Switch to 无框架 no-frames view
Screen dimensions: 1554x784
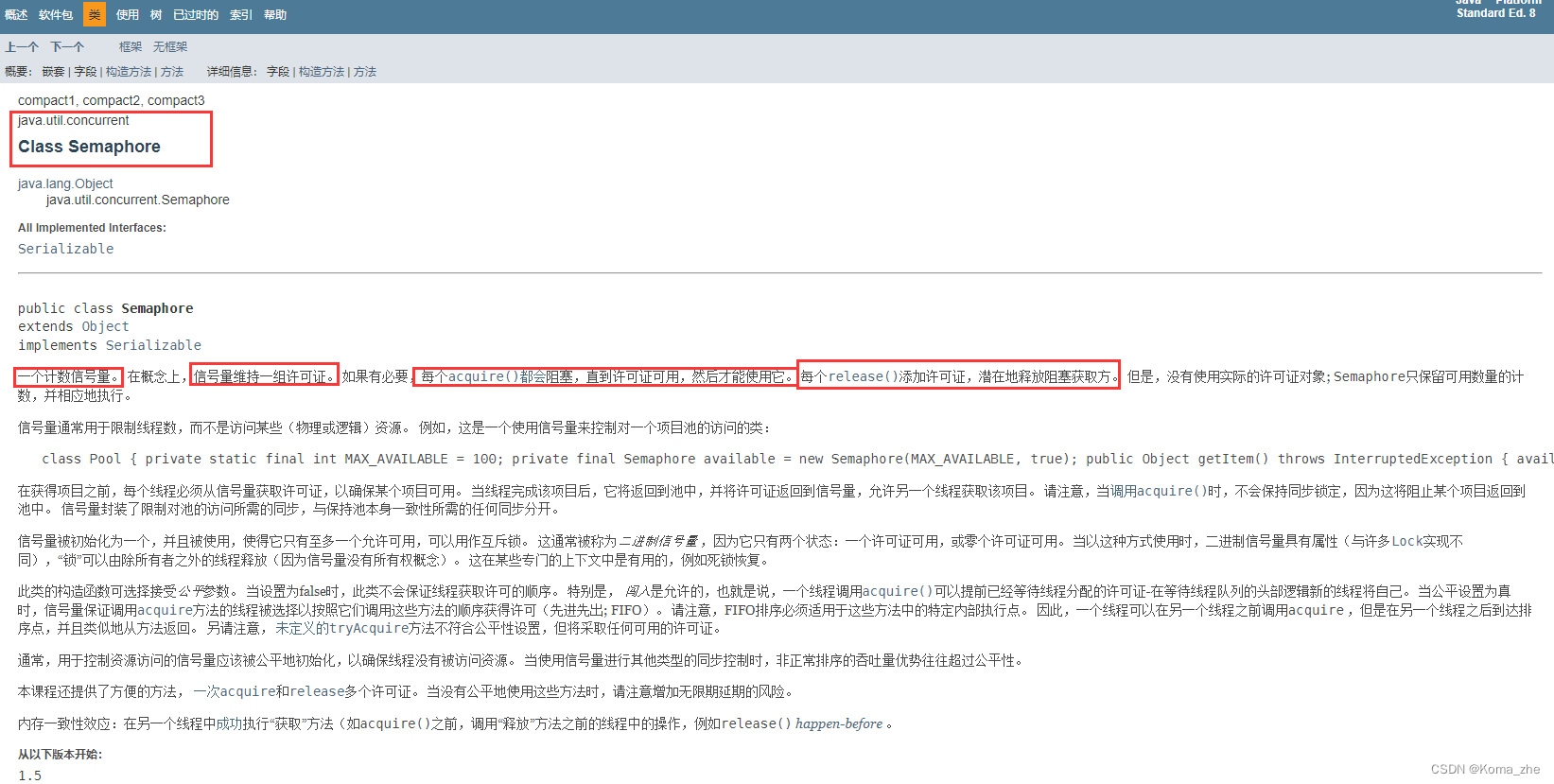(170, 47)
